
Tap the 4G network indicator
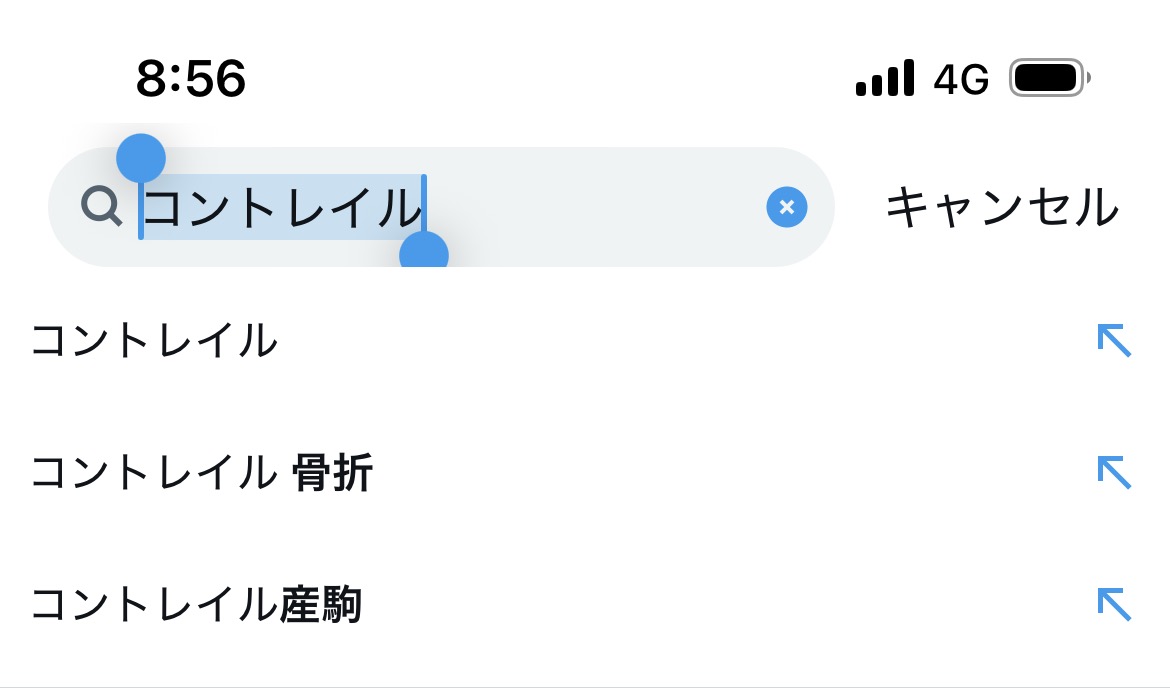pos(961,78)
